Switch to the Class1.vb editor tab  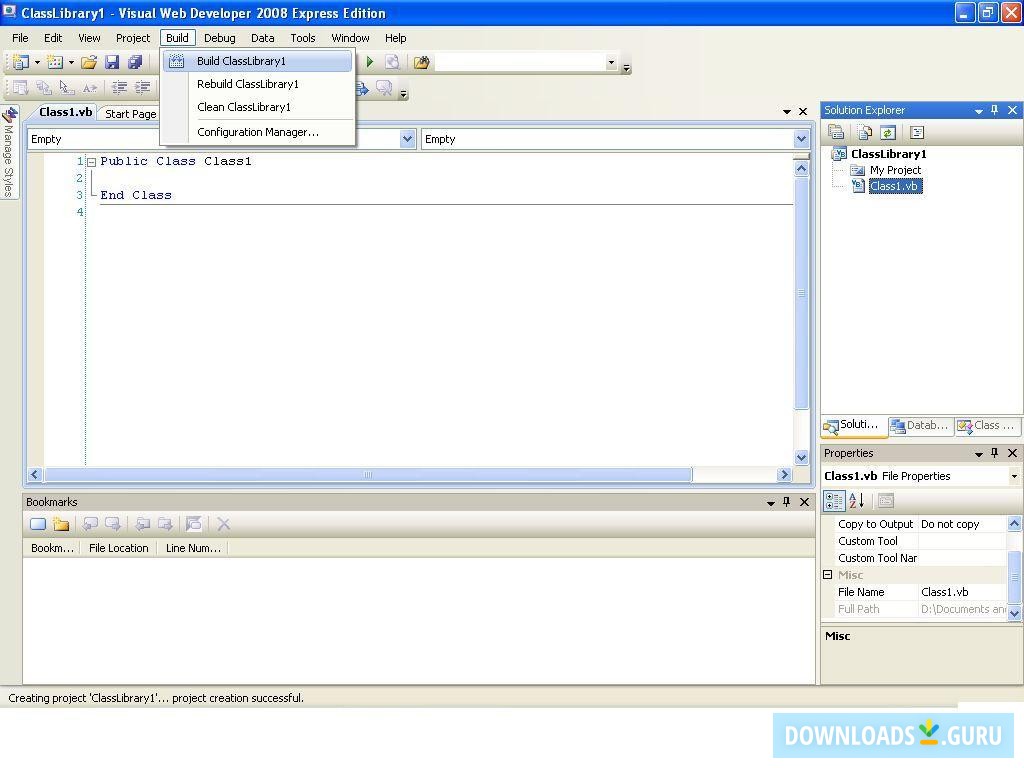(x=65, y=112)
